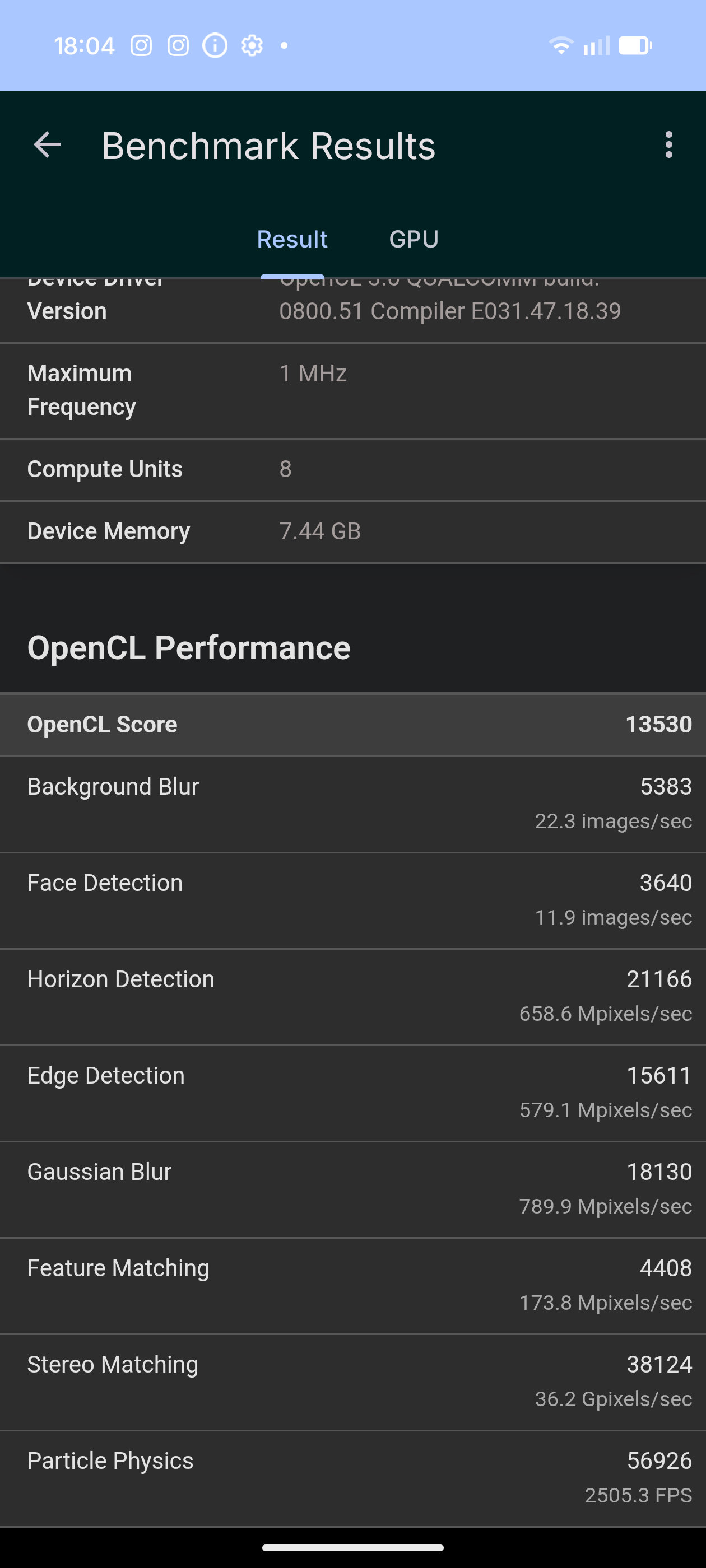Tap the Gaussian Blur result row

pyautogui.click(x=354, y=1189)
